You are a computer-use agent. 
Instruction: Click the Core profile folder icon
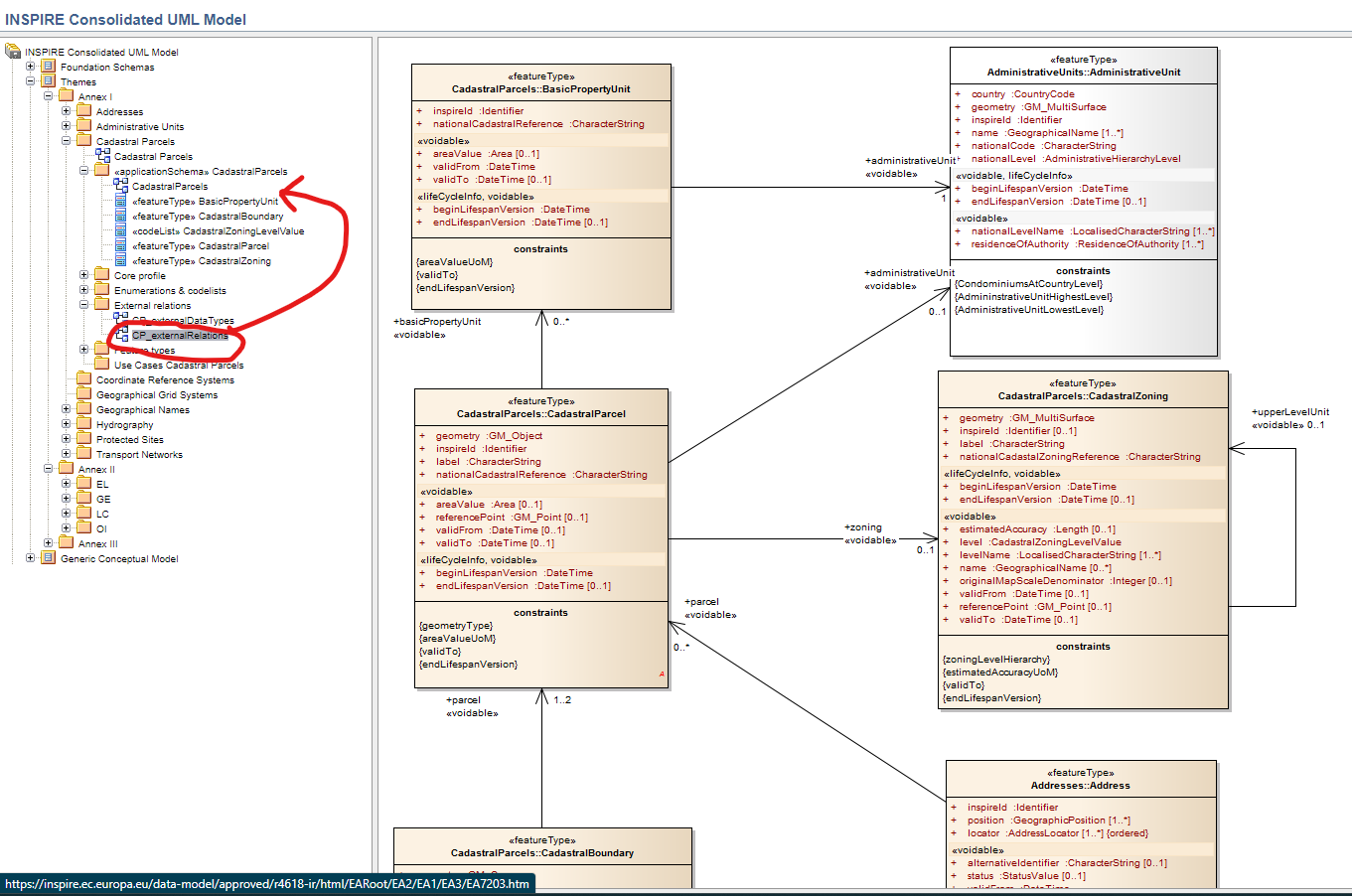pos(103,276)
